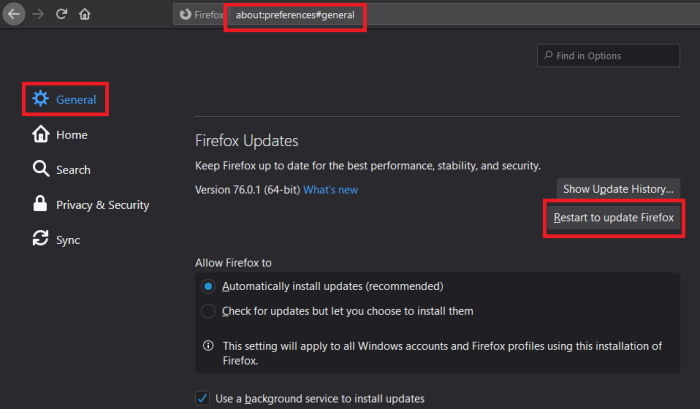Click the Privacy & Security lock icon
Image resolution: width=700 pixels, height=409 pixels.
(x=40, y=204)
